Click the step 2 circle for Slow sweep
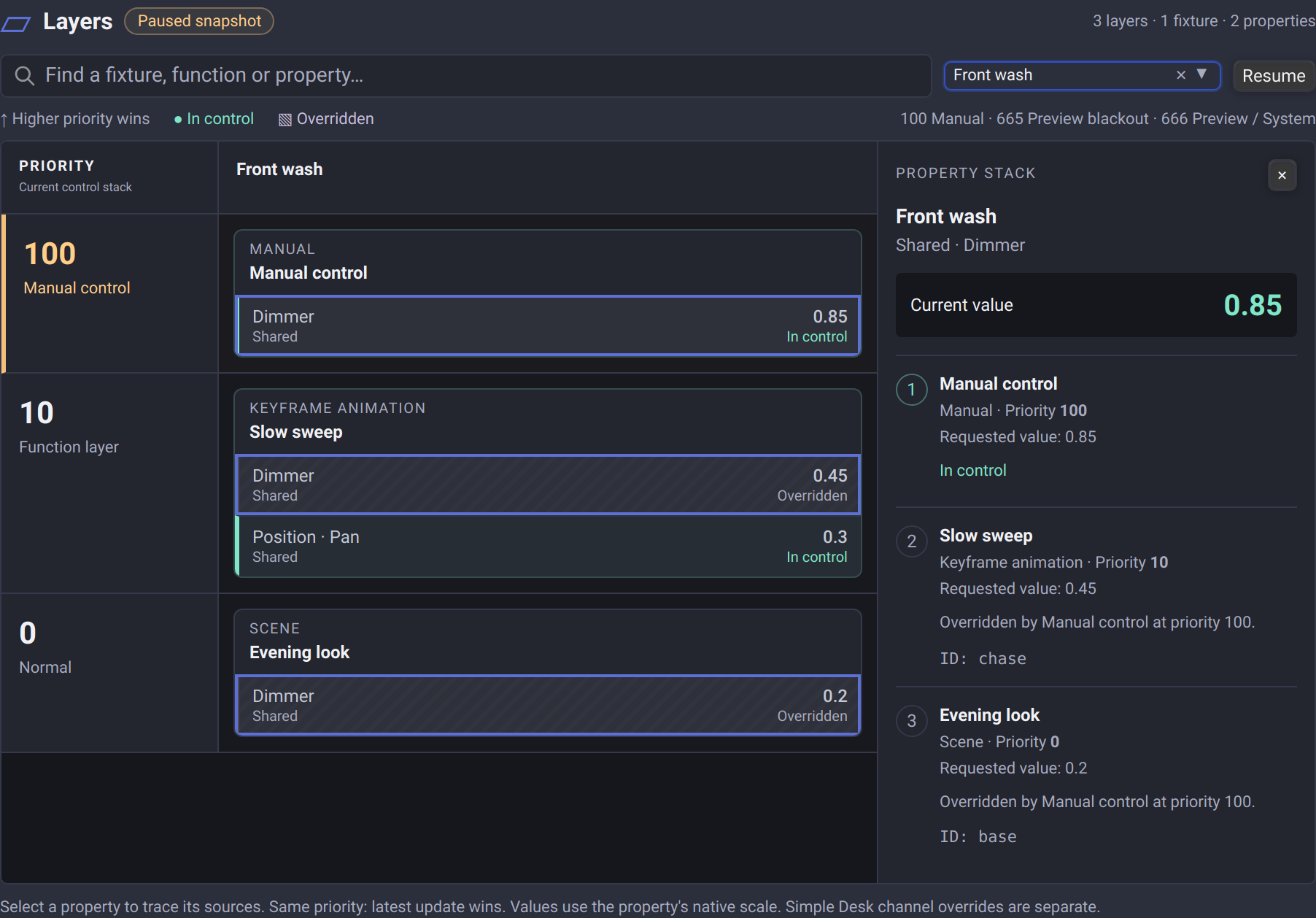The image size is (1316, 918). 912,541
